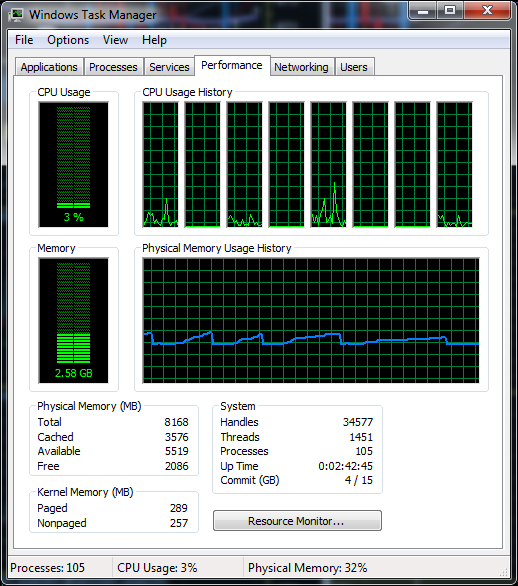This screenshot has height=586, width=518.
Task: Switch to the Users tab
Action: 354,67
